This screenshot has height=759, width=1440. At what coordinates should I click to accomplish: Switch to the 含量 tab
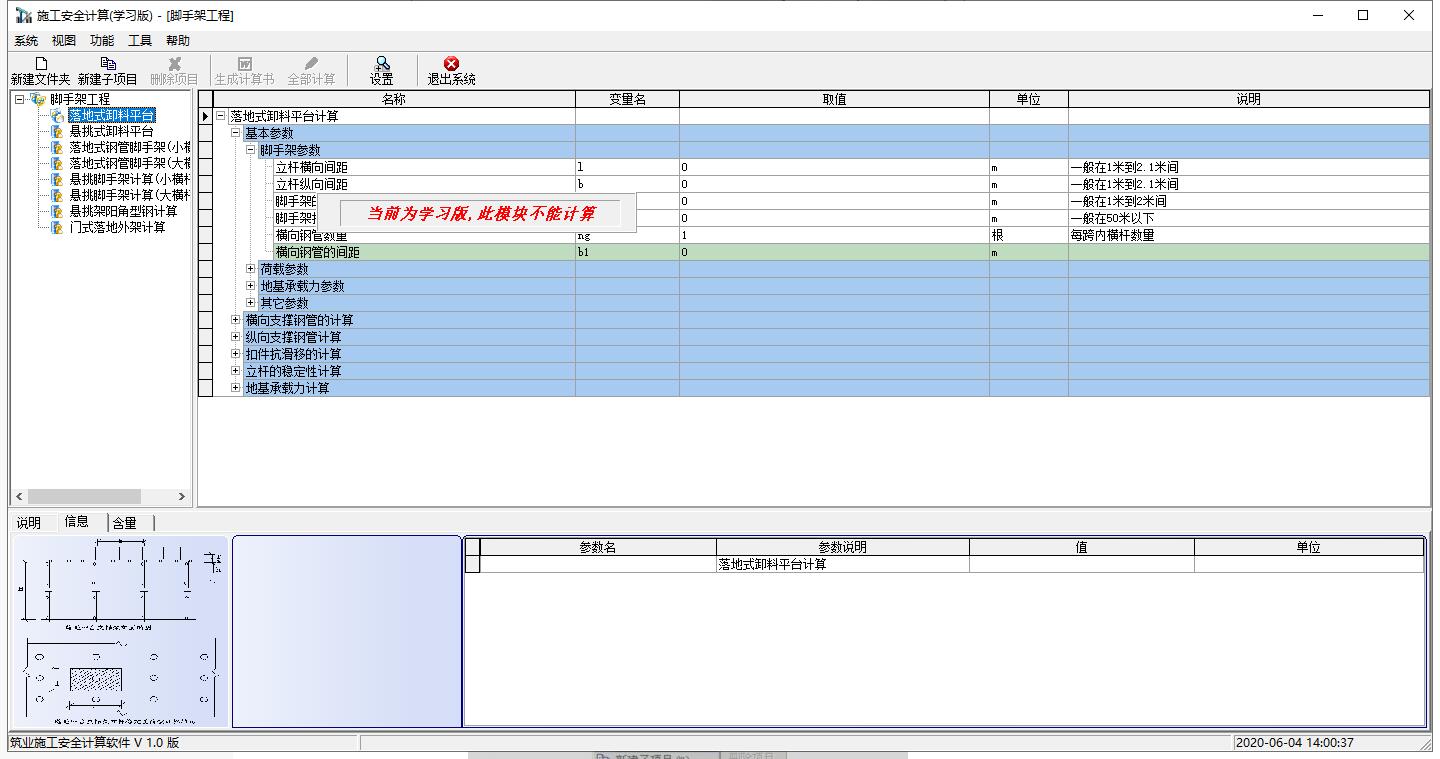coord(127,521)
